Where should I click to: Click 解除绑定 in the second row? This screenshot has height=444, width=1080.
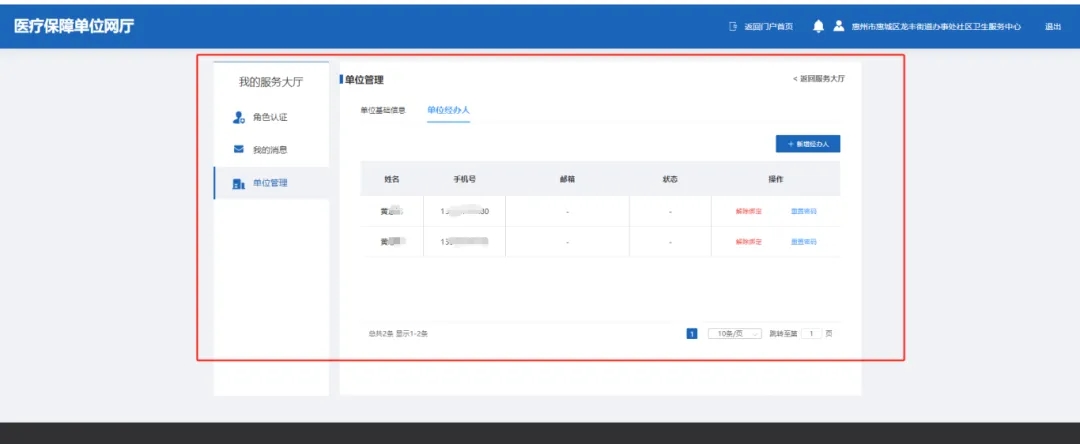point(749,242)
